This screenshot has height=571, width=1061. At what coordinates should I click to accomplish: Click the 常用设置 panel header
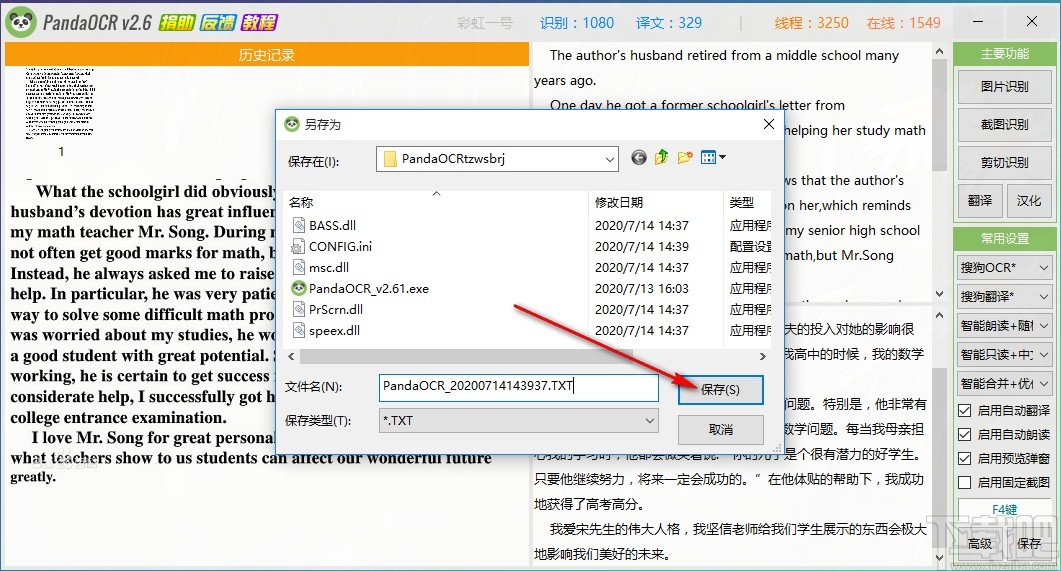click(x=1005, y=239)
